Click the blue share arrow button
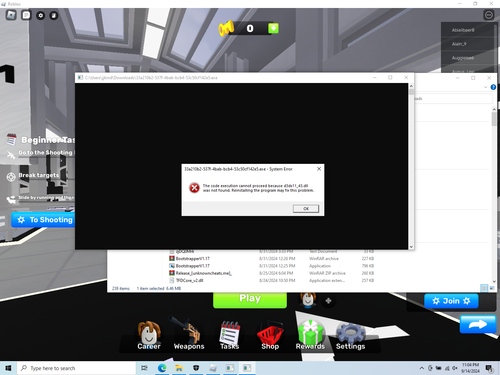 (x=478, y=324)
